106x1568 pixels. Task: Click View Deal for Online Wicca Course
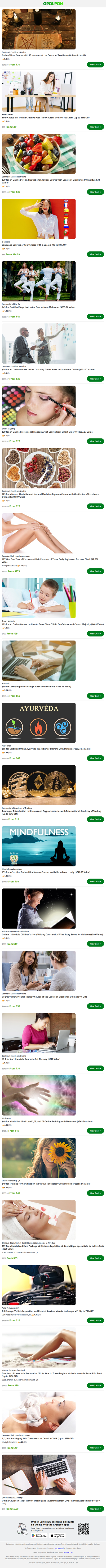[96, 65]
